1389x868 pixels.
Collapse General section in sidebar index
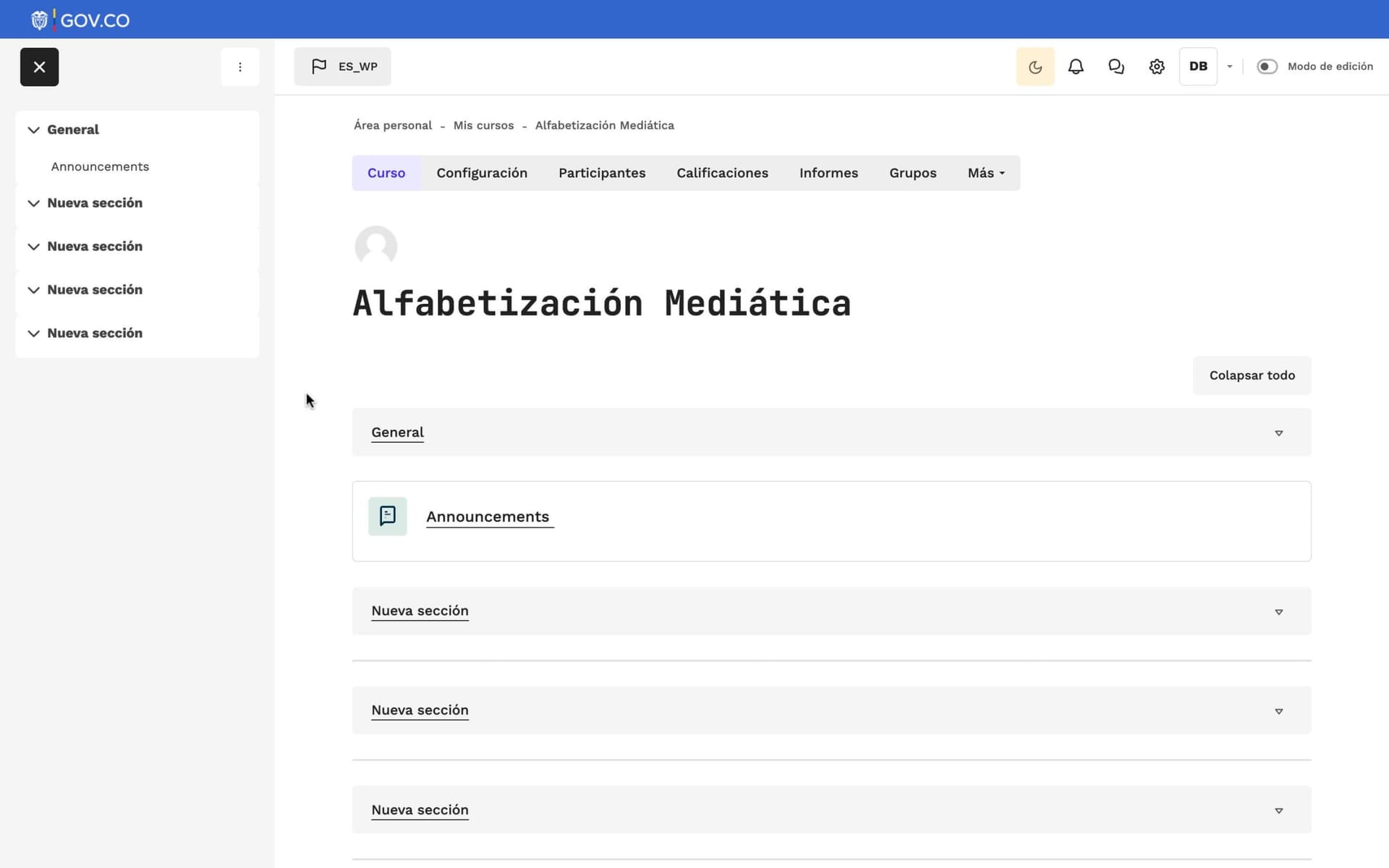click(33, 130)
